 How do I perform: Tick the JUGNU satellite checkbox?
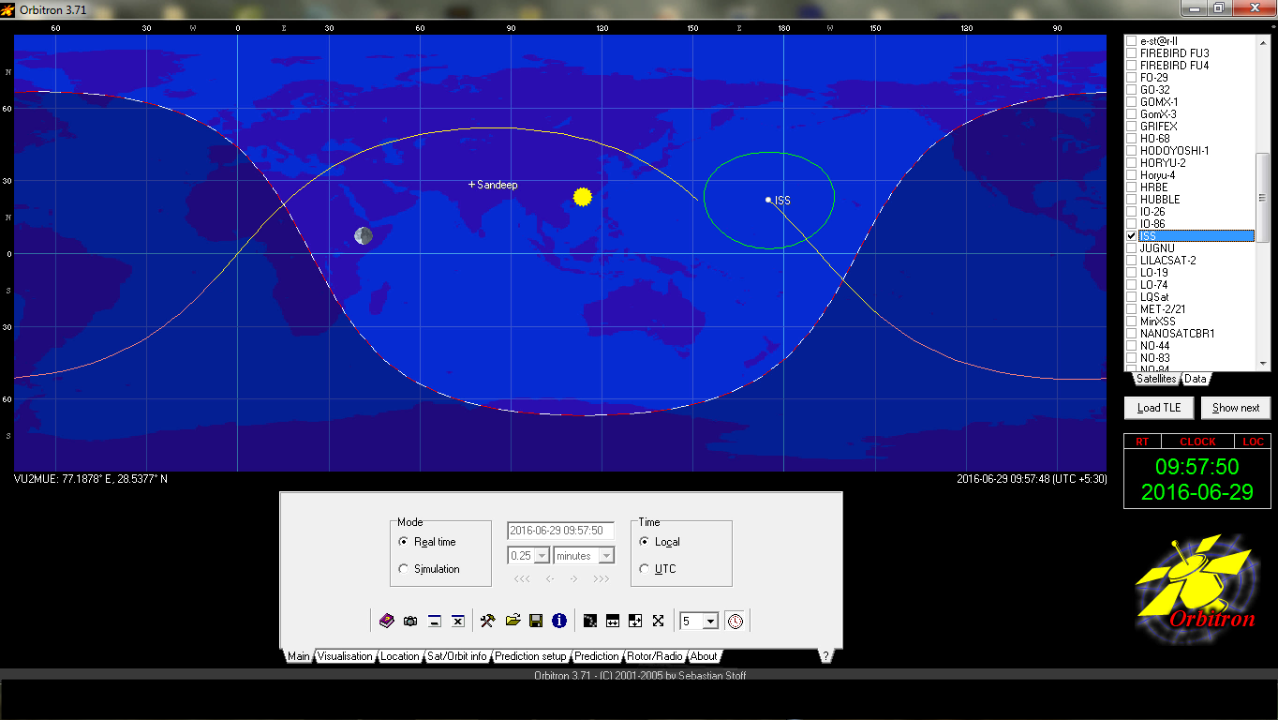[x=1131, y=248]
